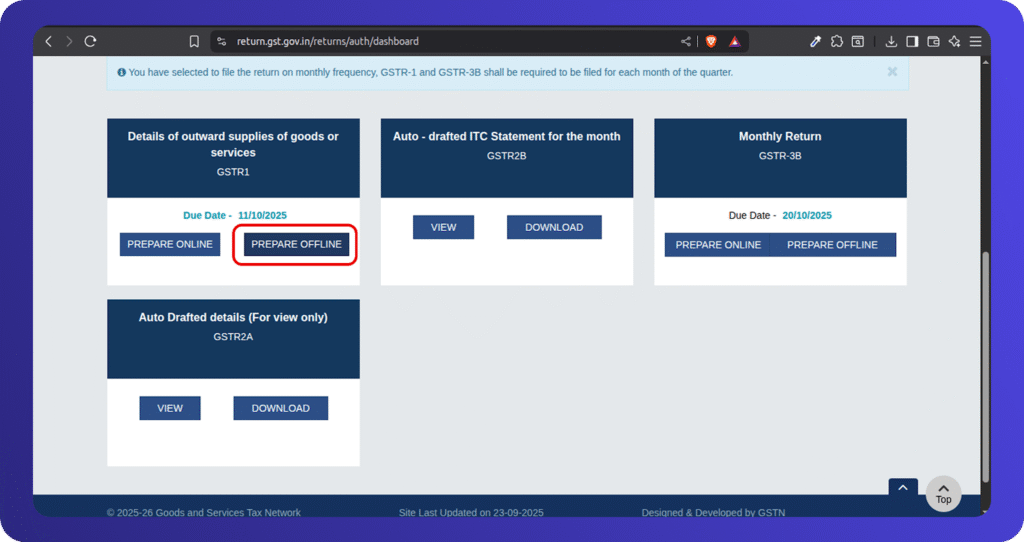View the GSTR2B ITC statement
The width and height of the screenshot is (1024, 542).
443,227
